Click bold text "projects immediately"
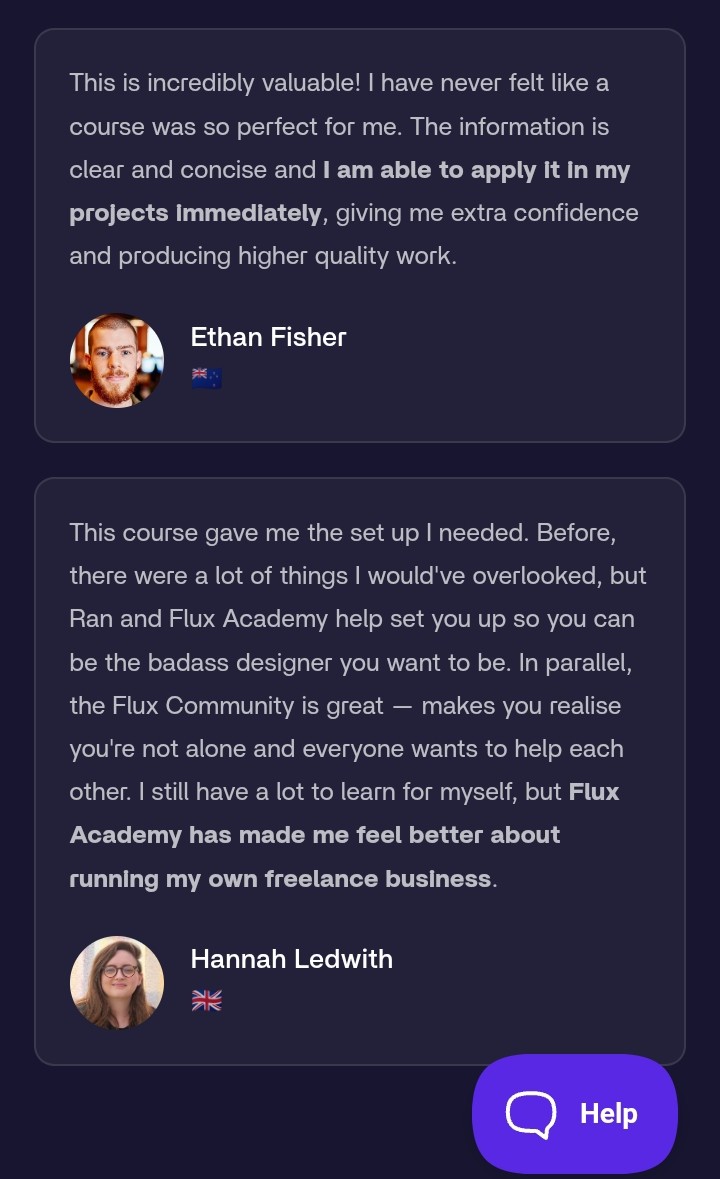 [x=195, y=214]
